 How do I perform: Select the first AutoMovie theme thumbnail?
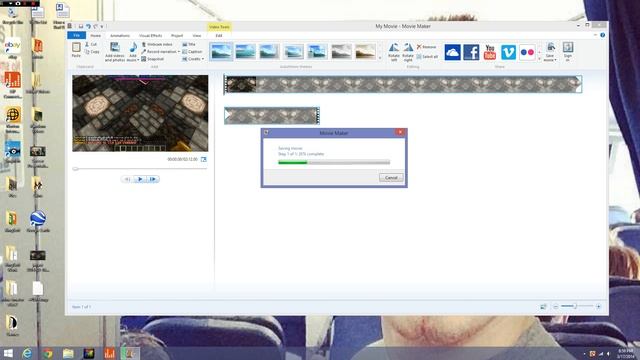coord(221,52)
